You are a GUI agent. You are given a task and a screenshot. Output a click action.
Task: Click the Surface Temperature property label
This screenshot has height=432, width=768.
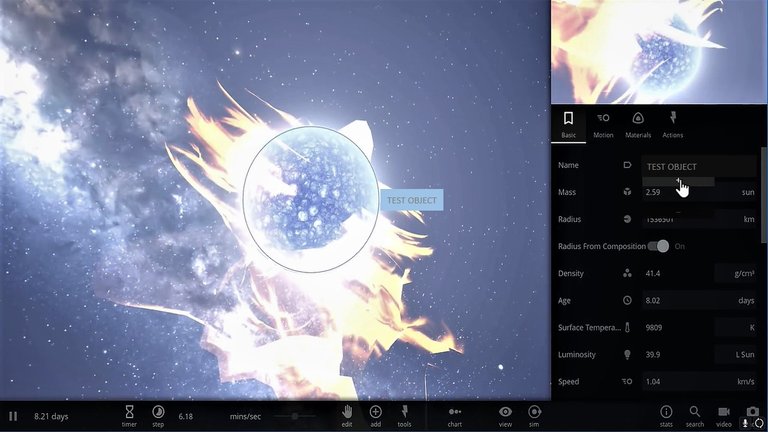tap(589, 328)
